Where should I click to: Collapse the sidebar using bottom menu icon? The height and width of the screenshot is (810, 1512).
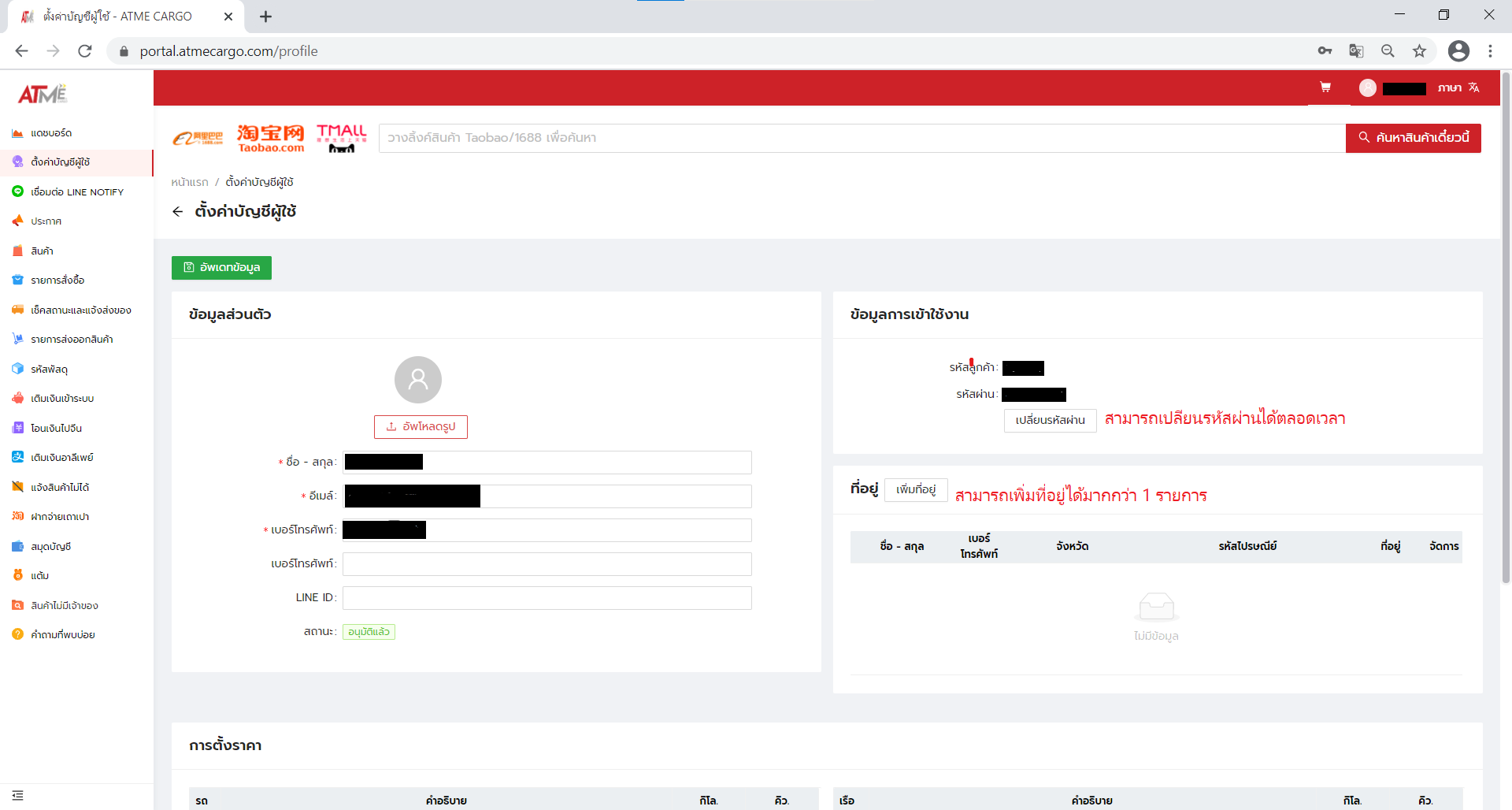pos(18,796)
